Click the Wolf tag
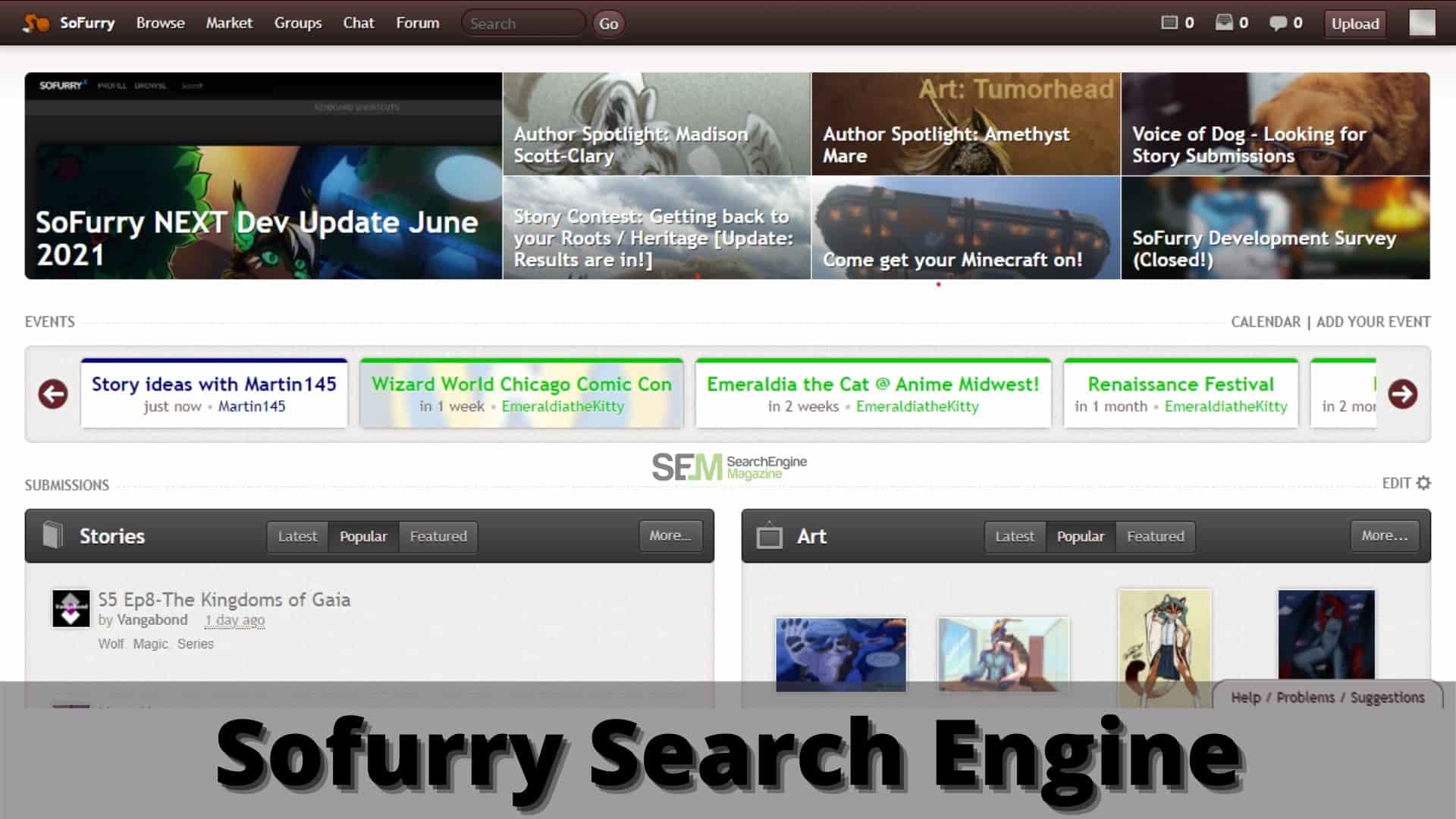The height and width of the screenshot is (819, 1456). [111, 644]
